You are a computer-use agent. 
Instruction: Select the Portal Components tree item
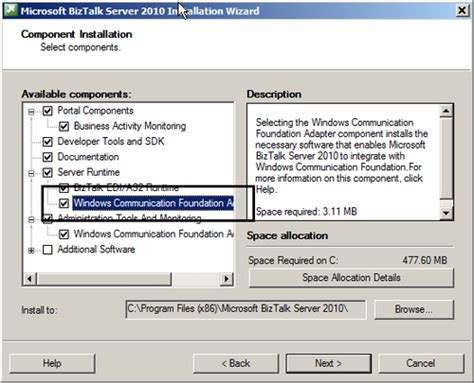tap(95, 110)
